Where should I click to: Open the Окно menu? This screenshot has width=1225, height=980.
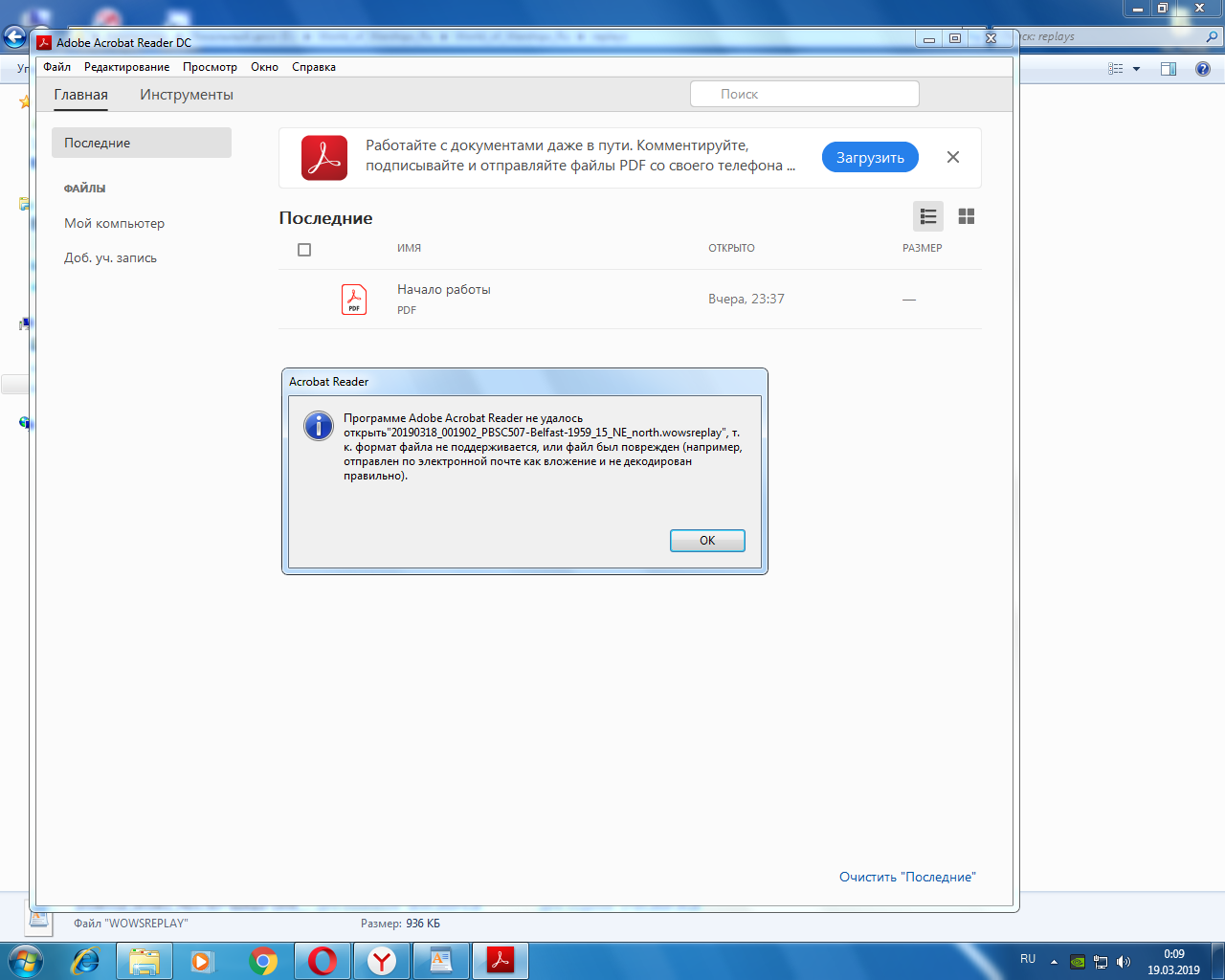coord(264,67)
